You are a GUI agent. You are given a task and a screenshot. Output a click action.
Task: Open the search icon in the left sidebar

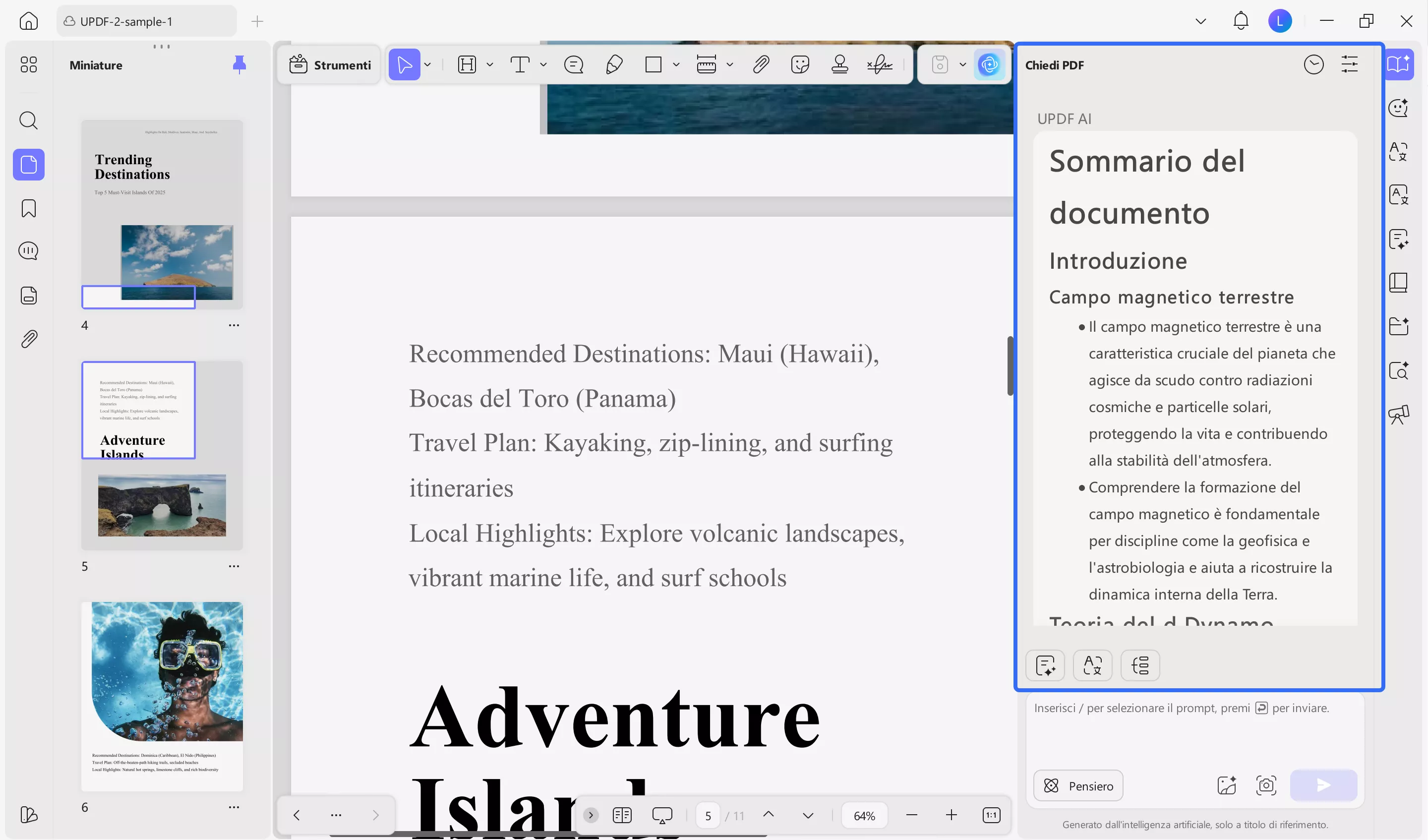(x=28, y=120)
